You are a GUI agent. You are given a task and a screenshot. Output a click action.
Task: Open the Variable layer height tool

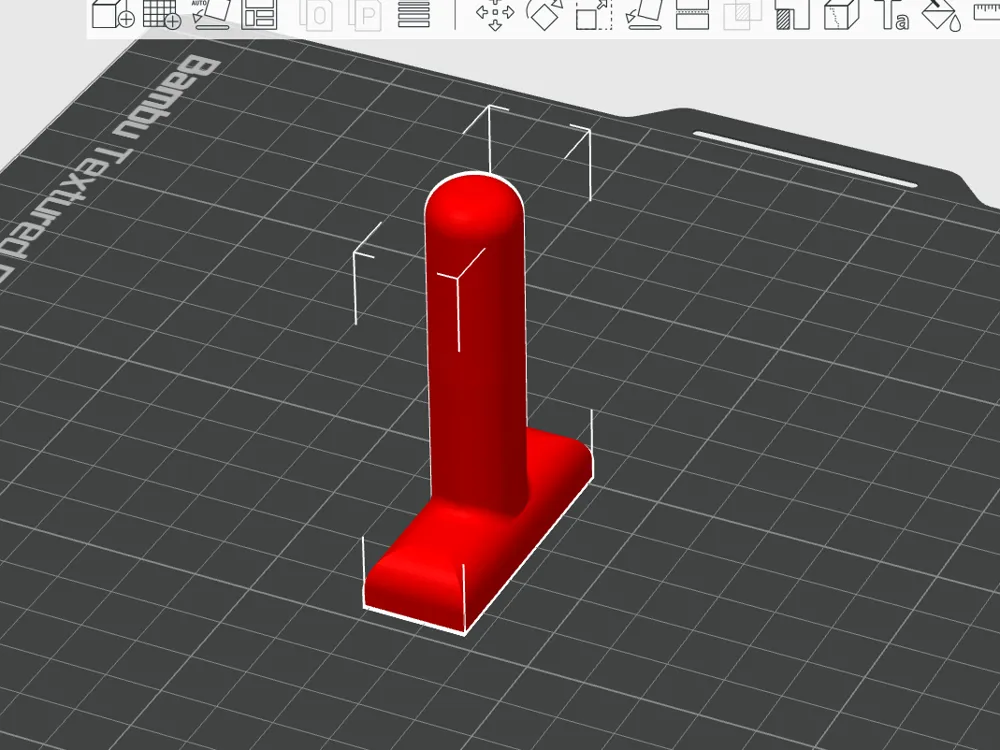pyautogui.click(x=414, y=14)
